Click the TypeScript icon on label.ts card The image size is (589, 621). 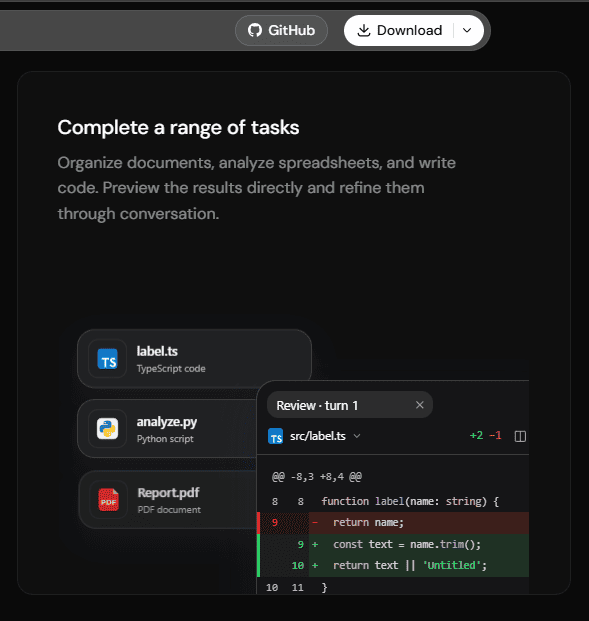[107, 359]
